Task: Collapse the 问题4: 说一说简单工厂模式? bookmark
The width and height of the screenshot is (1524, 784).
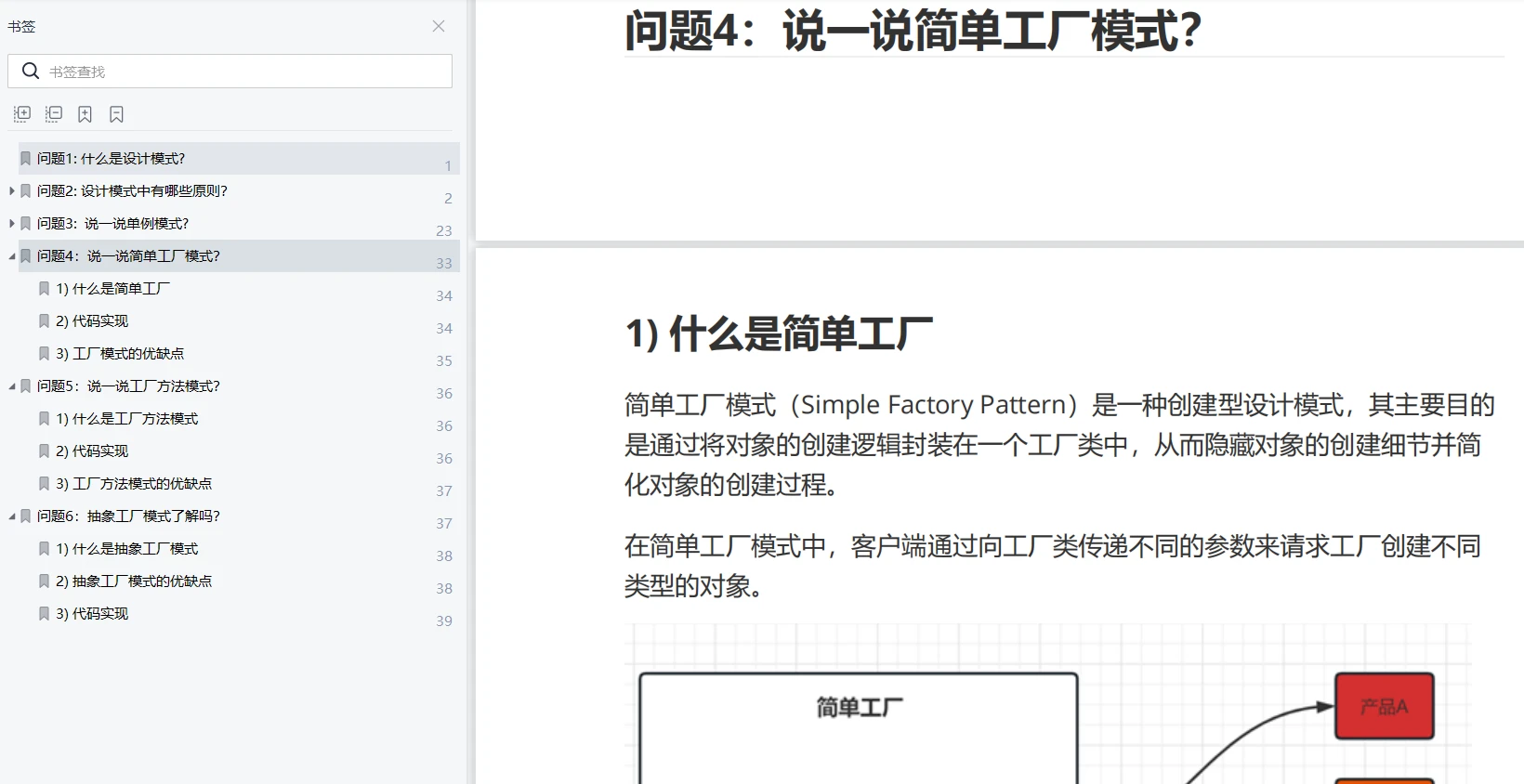Action: [11, 256]
